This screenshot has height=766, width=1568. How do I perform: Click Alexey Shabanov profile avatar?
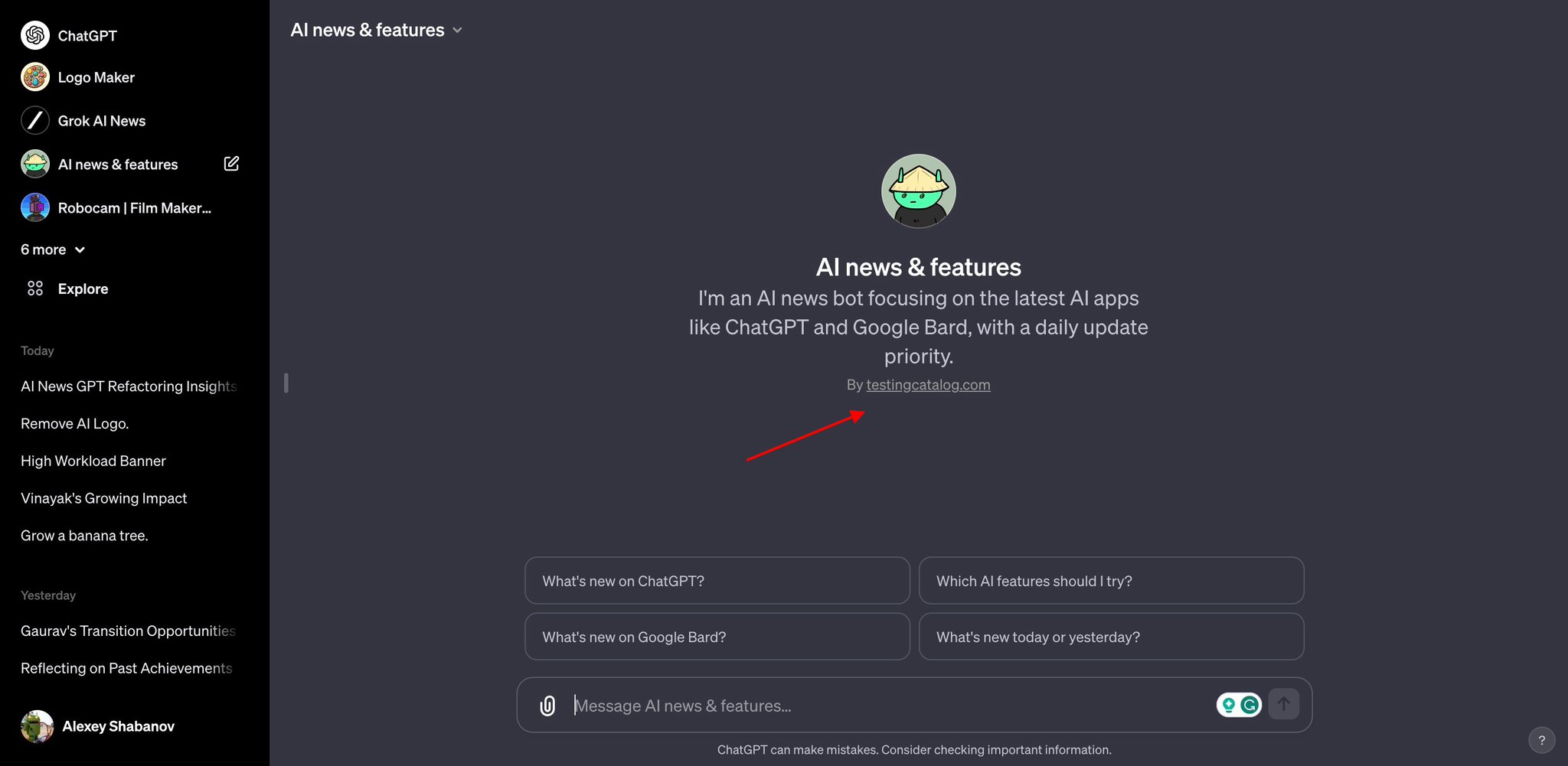point(37,726)
